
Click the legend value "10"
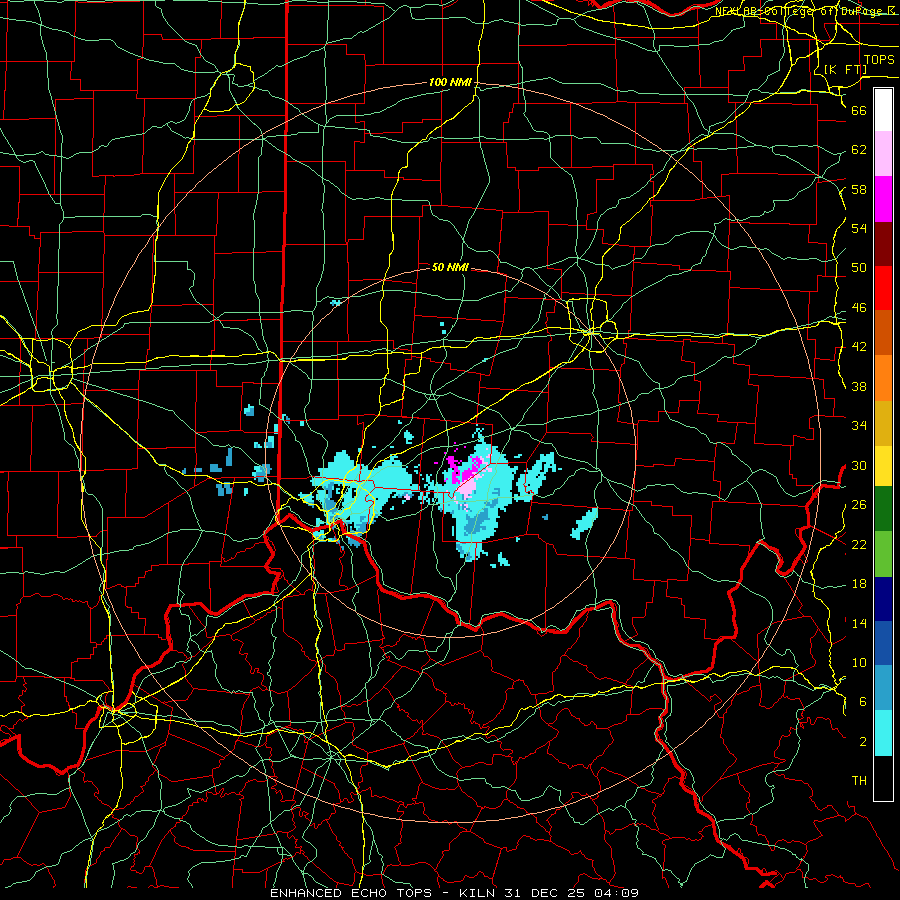[x=859, y=662]
